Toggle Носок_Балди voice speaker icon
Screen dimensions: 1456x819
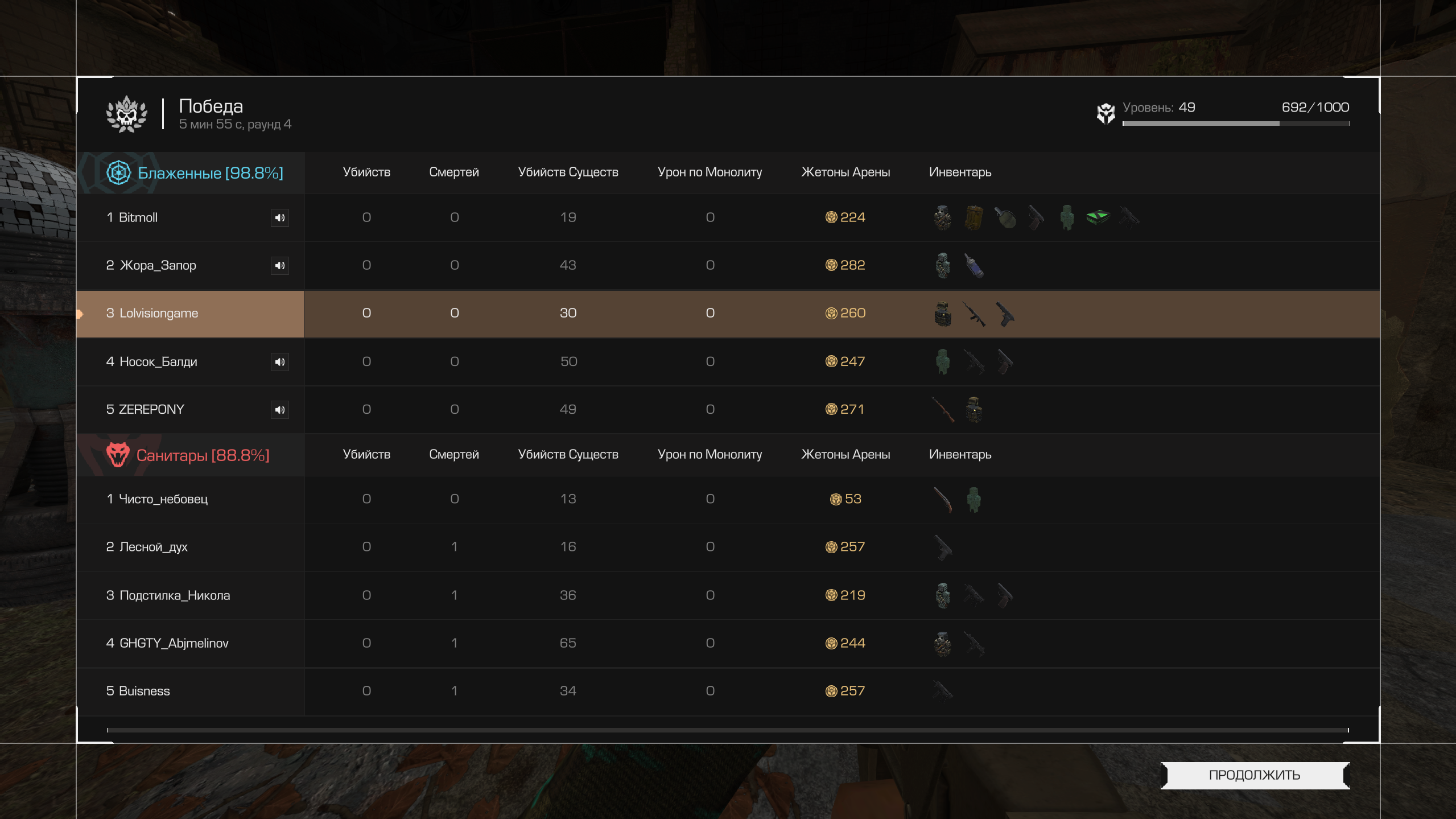tap(279, 361)
